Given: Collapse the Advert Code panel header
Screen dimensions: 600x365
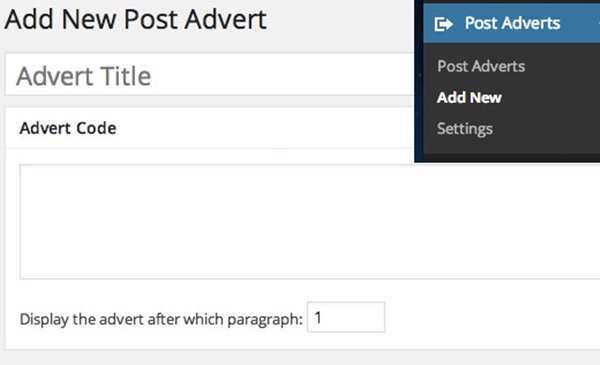Looking at the screenshot, I should pyautogui.click(x=210, y=128).
